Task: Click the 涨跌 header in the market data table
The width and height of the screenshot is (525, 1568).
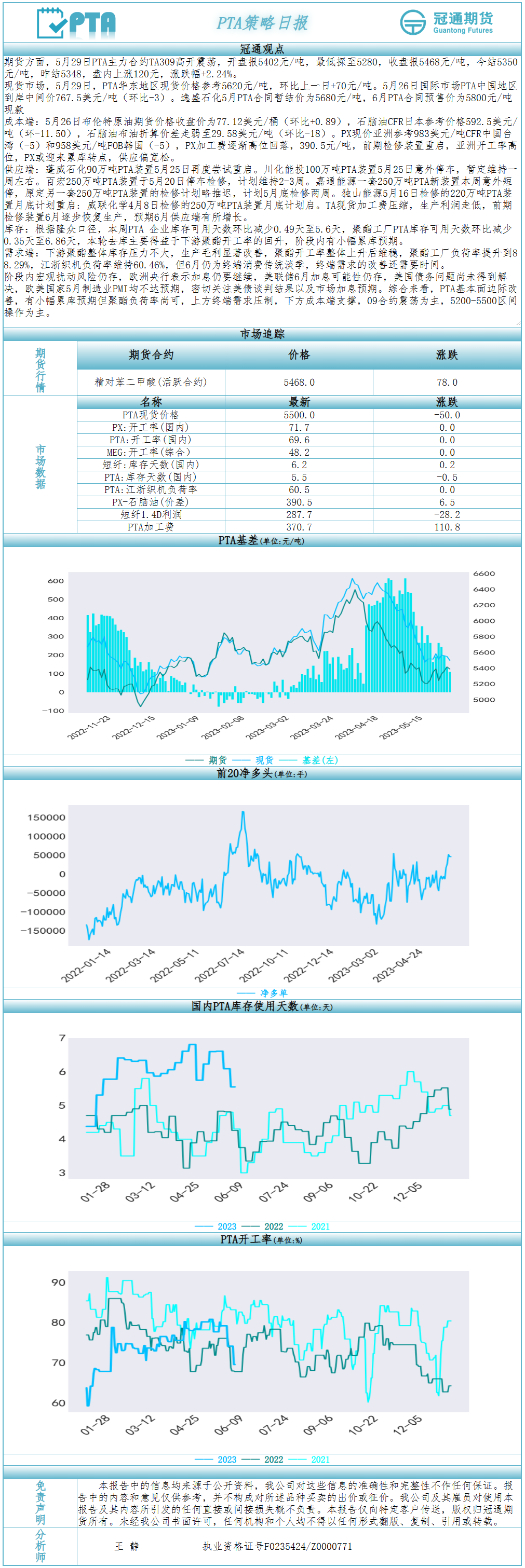Action: (447, 402)
